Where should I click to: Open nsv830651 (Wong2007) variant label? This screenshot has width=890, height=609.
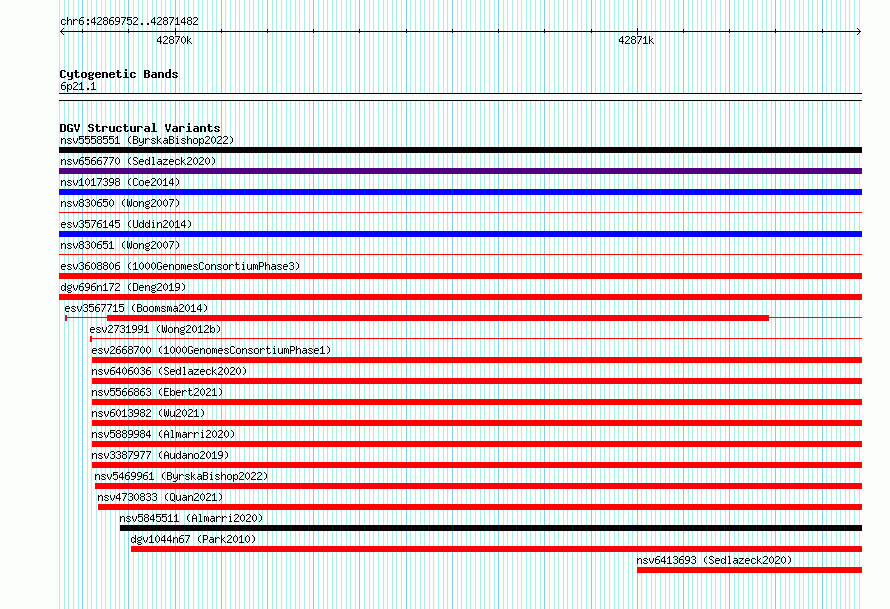(120, 245)
